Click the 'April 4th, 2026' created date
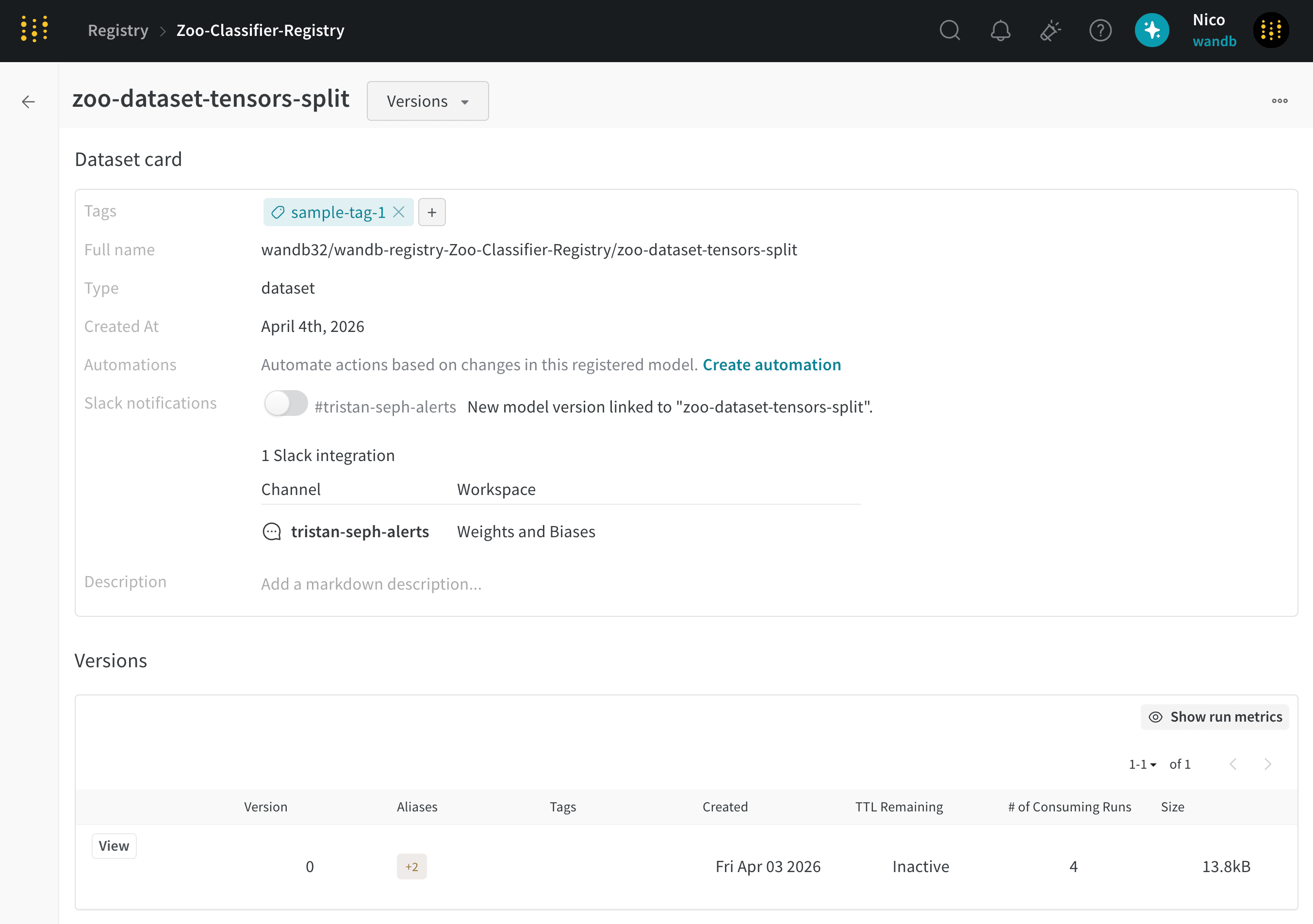 [x=313, y=327]
